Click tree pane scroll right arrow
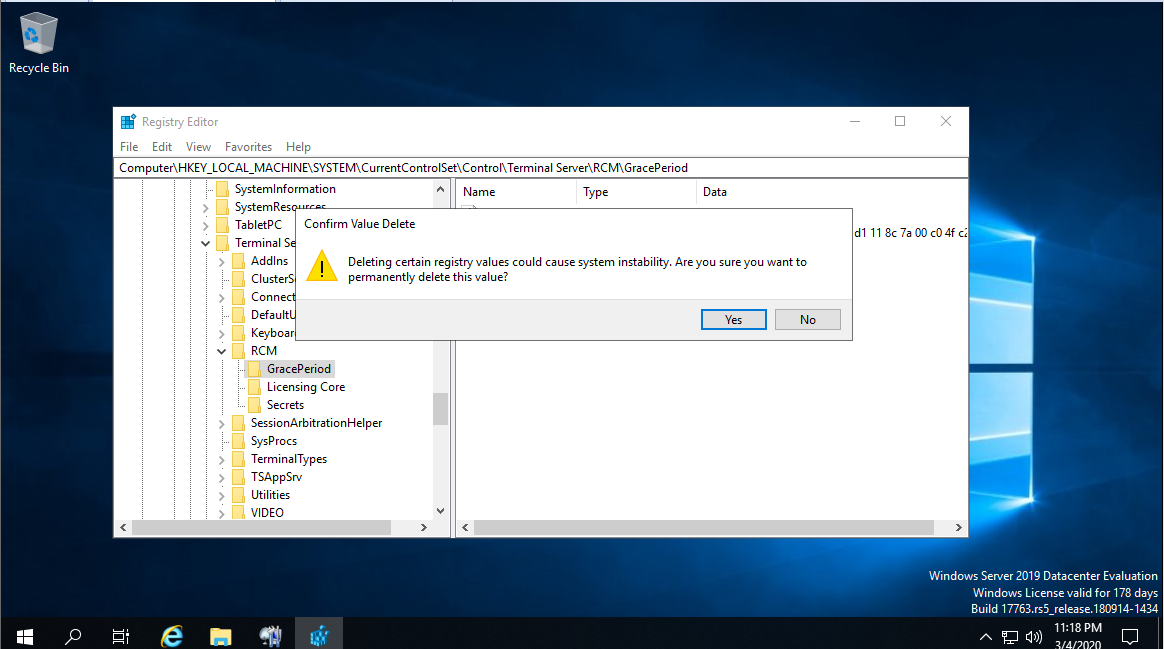The image size is (1164, 649). click(x=424, y=527)
